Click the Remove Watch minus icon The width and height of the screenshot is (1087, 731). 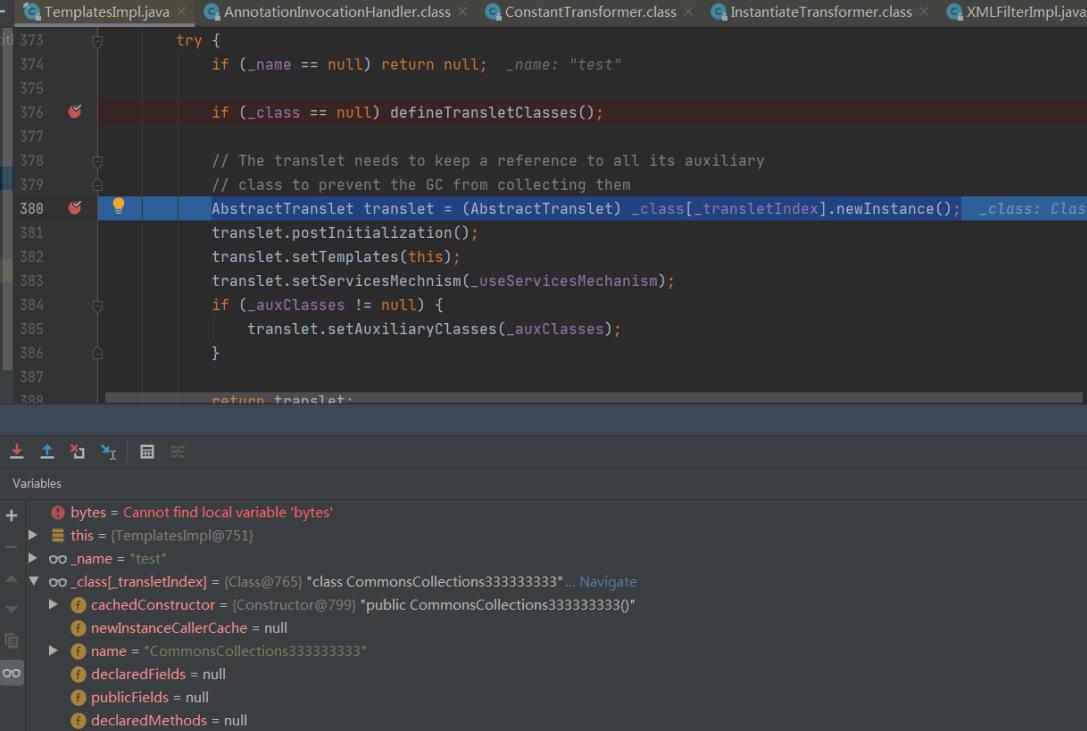pos(12,547)
